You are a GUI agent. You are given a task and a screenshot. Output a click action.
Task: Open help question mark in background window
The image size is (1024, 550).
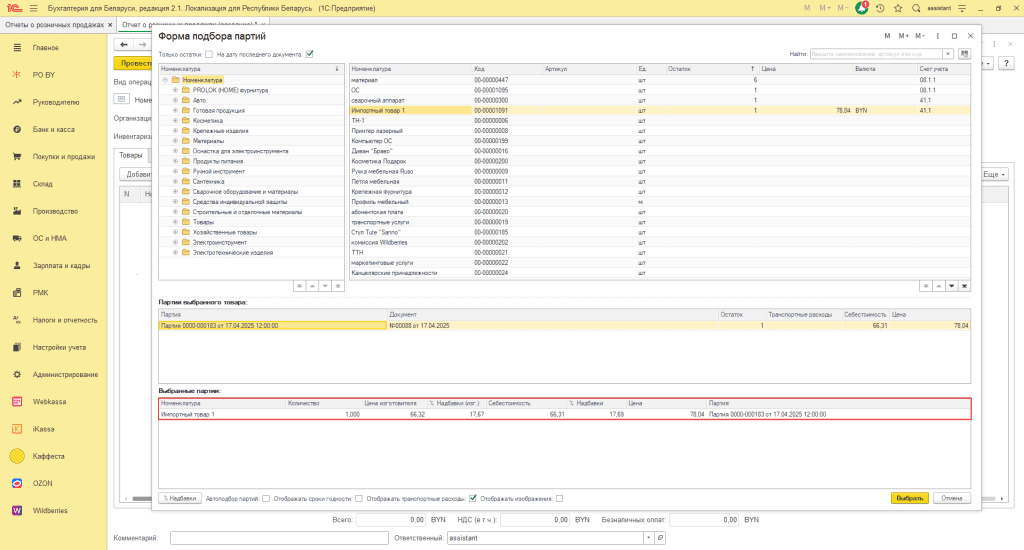pyautogui.click(x=1006, y=63)
